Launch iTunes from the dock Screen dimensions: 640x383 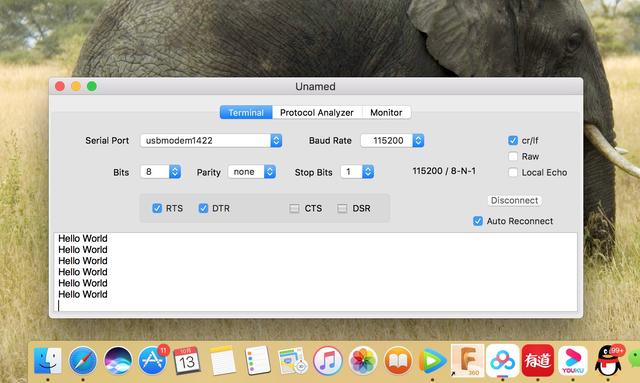tap(328, 361)
